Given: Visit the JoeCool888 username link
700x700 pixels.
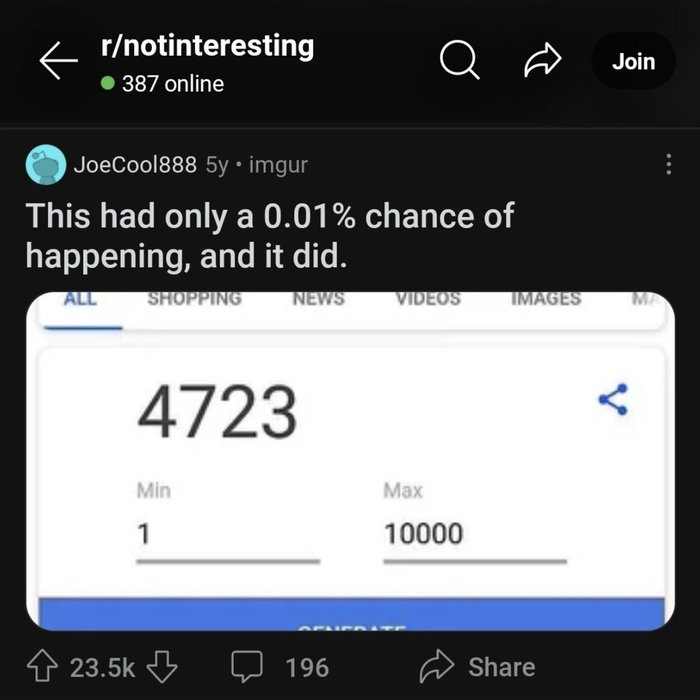Looking at the screenshot, I should point(135,164).
